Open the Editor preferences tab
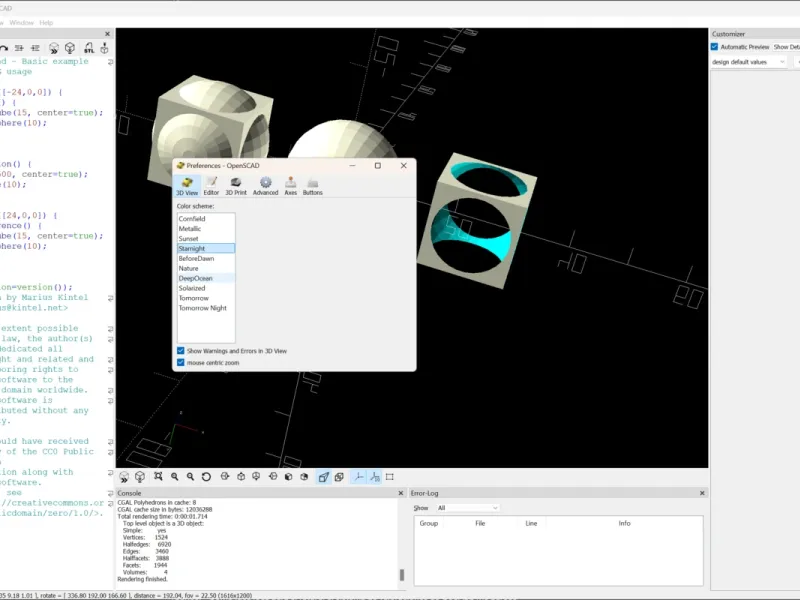Screen dimensions: 800x600 (211, 186)
